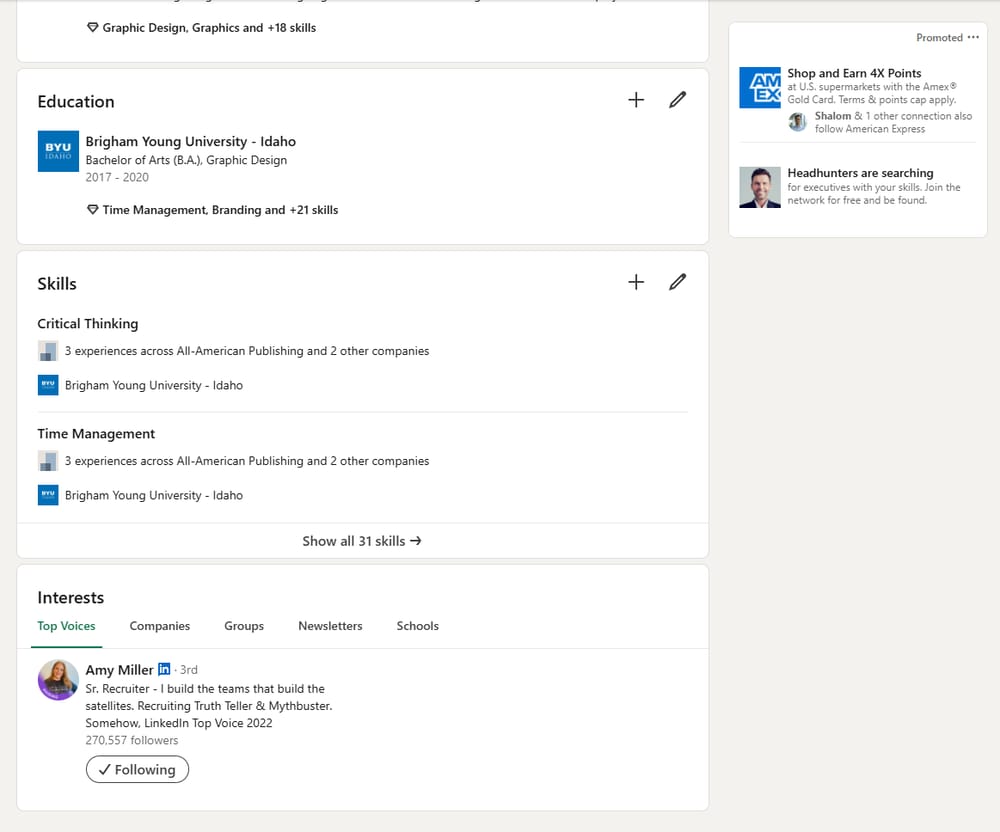
Task: Click Amy Miller's Sr. Recruiter headline text
Action: 209,706
